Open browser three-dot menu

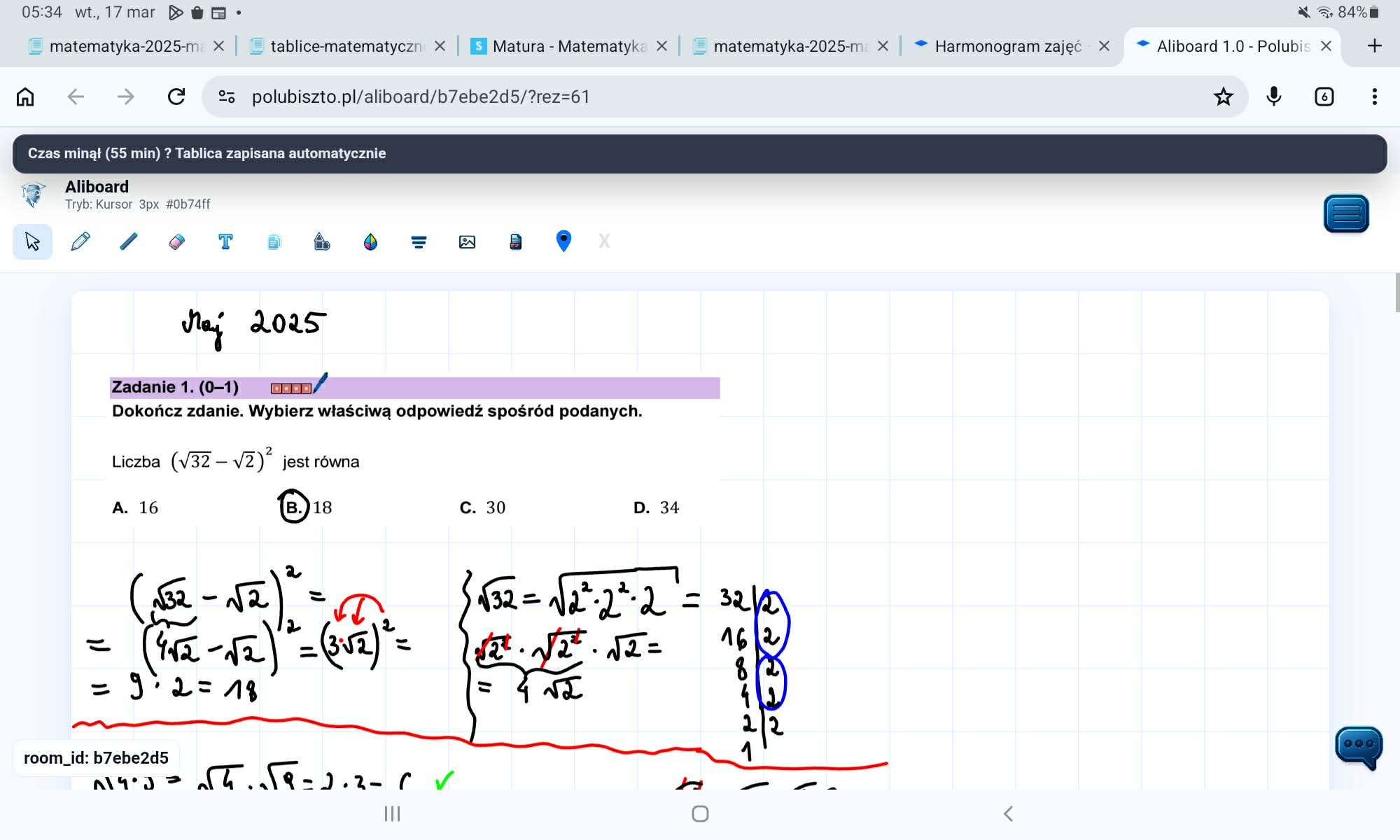tap(1374, 97)
